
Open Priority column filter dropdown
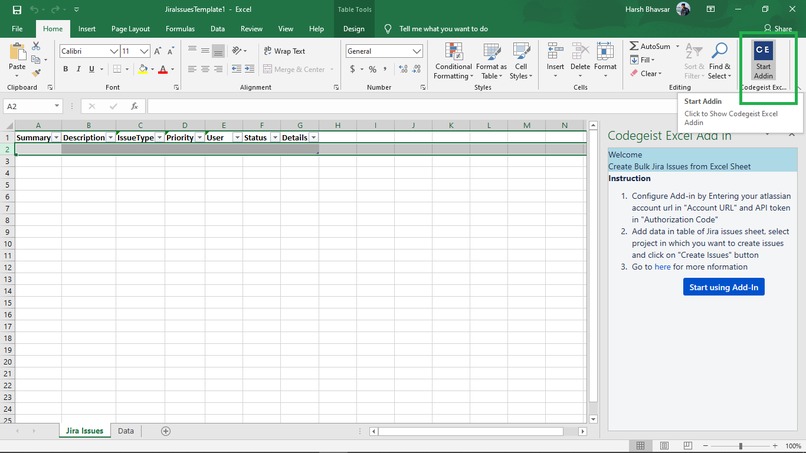199,137
